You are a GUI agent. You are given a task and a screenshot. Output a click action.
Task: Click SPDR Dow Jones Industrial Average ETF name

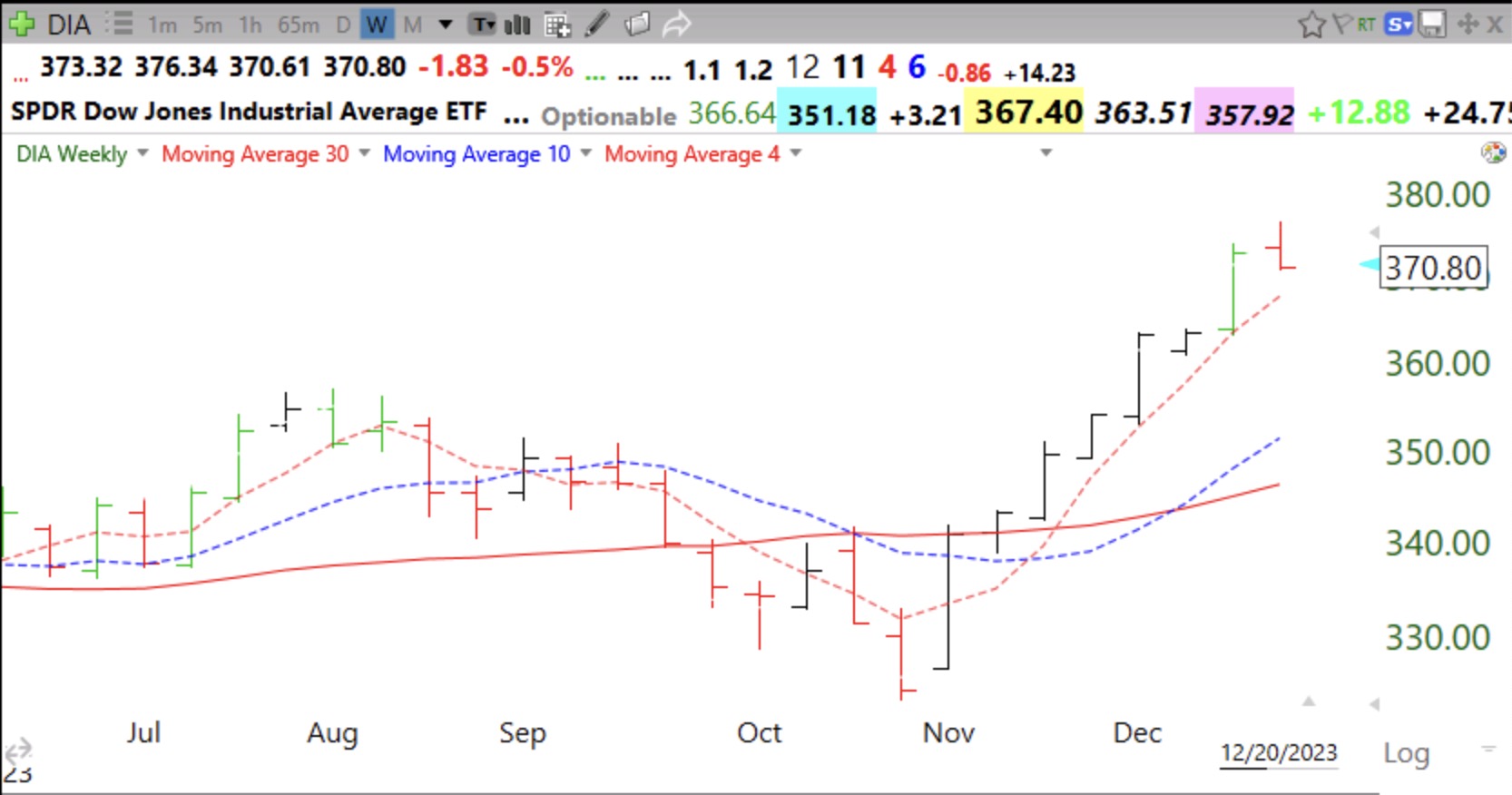(x=249, y=112)
